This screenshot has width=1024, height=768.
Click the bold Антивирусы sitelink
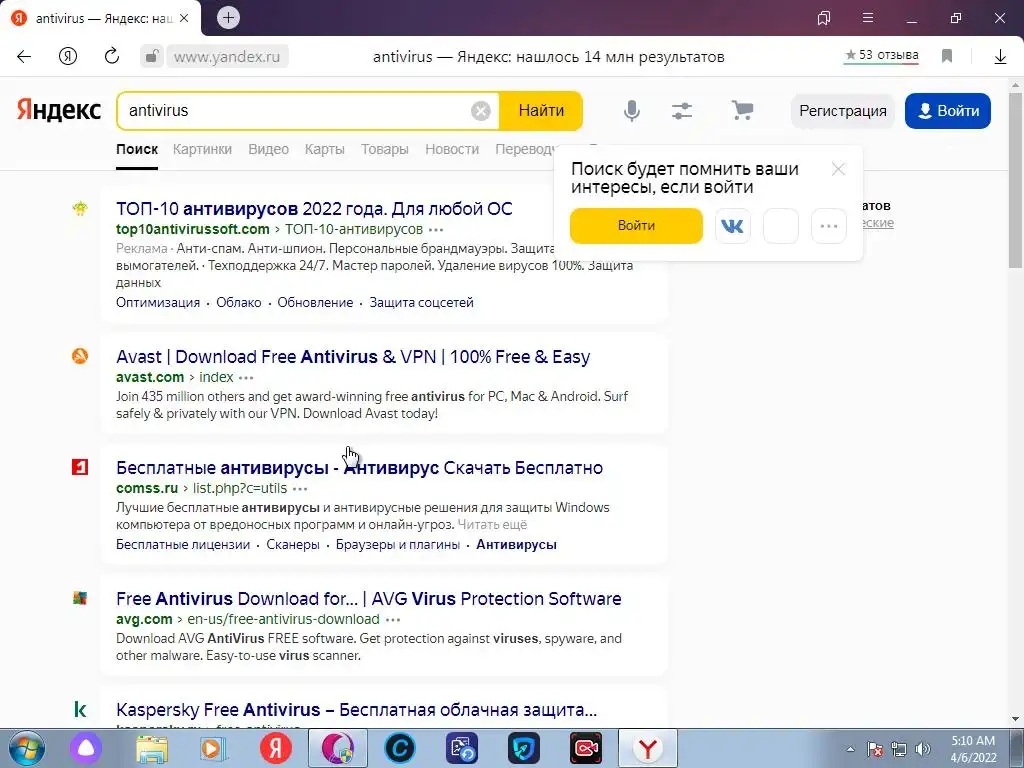click(x=517, y=545)
